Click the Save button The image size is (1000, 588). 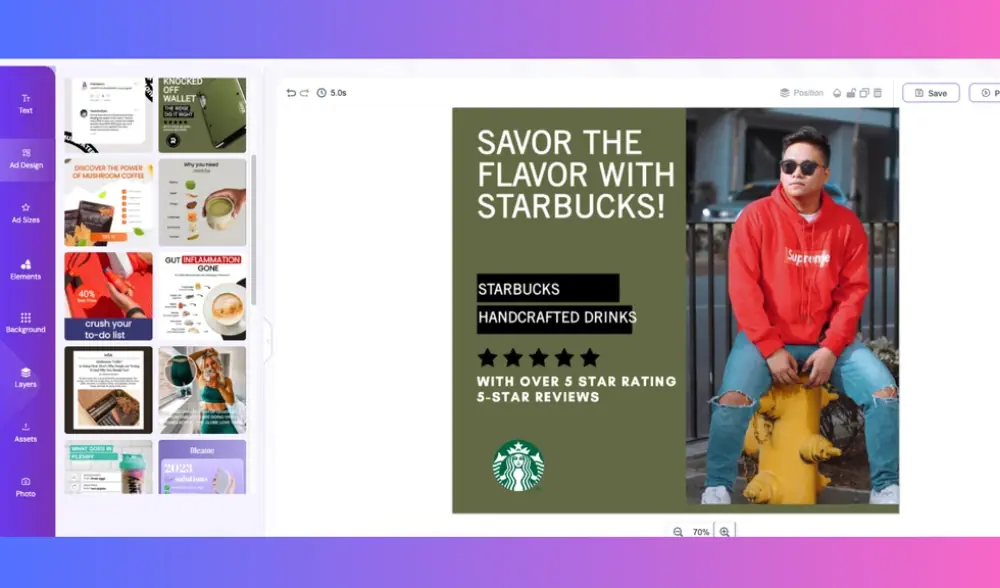click(930, 93)
